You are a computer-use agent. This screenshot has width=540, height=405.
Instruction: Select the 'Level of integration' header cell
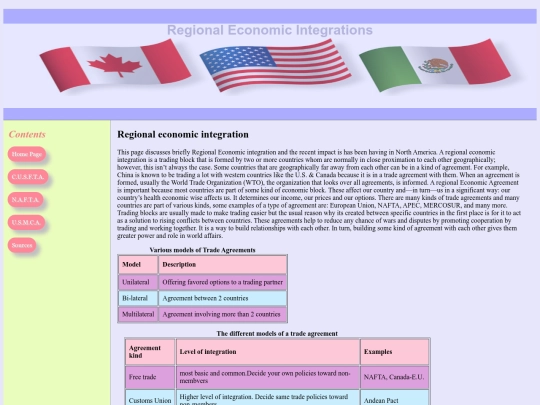[268, 352]
